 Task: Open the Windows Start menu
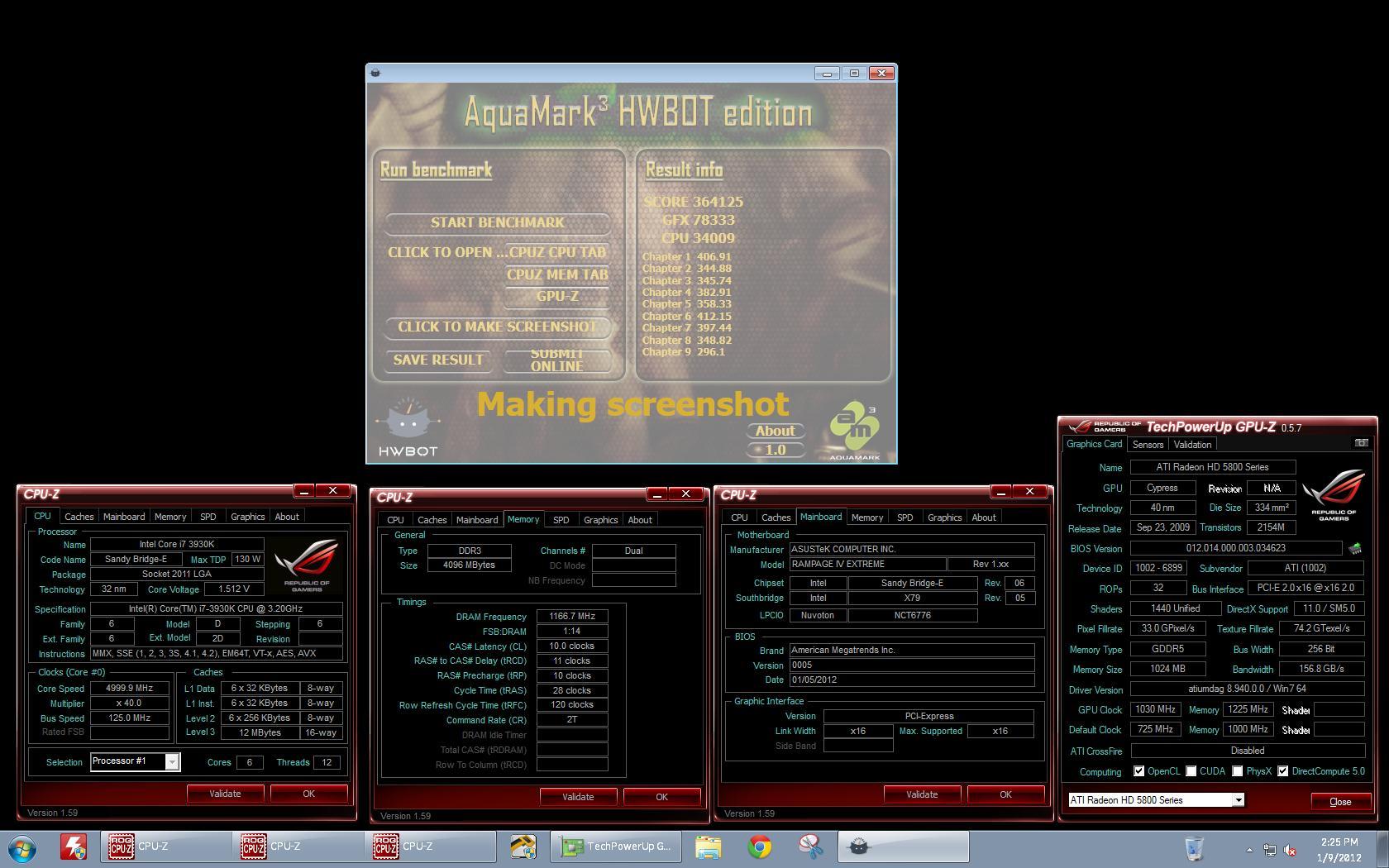coord(21,847)
